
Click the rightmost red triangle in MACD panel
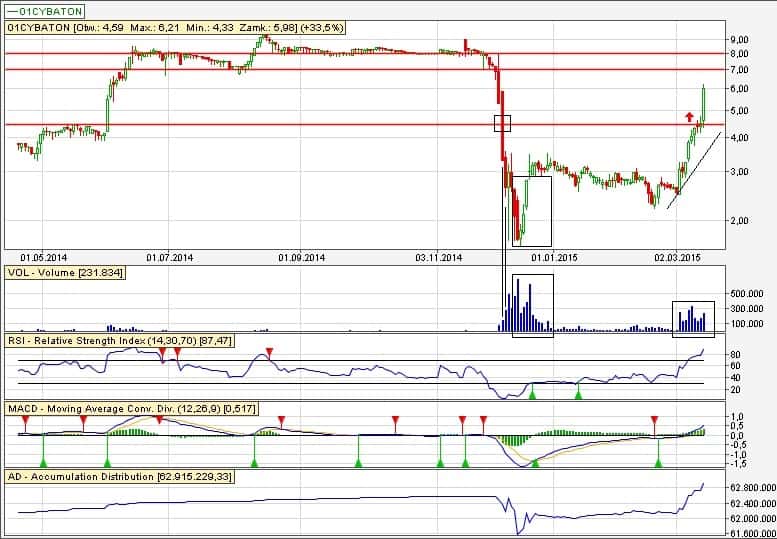tap(654, 420)
